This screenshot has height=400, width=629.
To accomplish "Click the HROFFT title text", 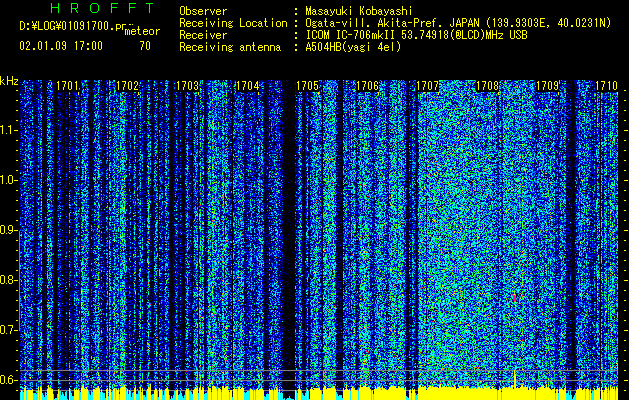I will click(103, 8).
